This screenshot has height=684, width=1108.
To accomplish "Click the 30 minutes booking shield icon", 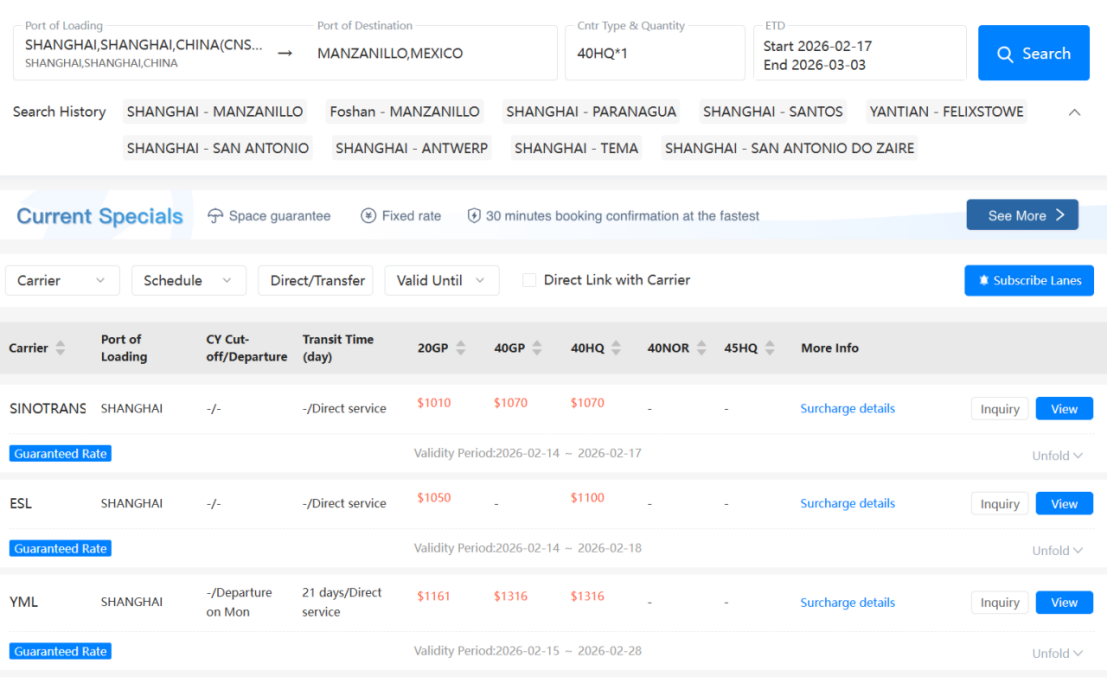I will [474, 216].
